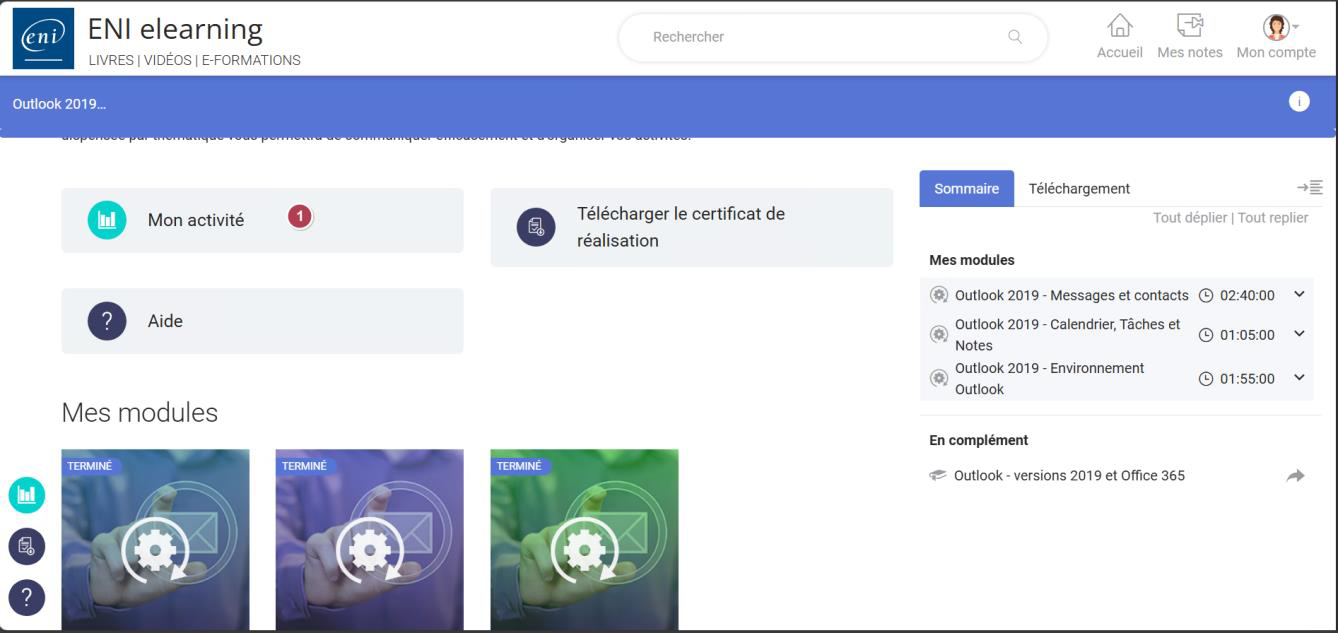Click graduation cap icon beside Outlook versions
1338x633 pixels.
(x=938, y=476)
